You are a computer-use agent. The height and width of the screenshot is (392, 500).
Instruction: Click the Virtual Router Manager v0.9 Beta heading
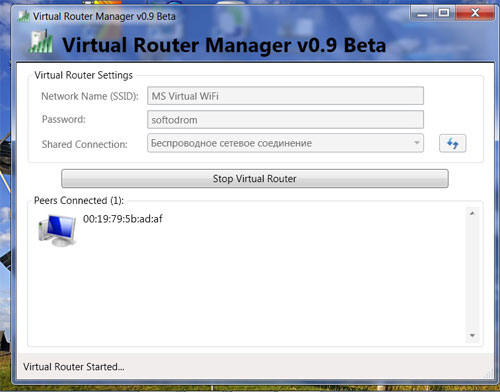click(x=224, y=45)
